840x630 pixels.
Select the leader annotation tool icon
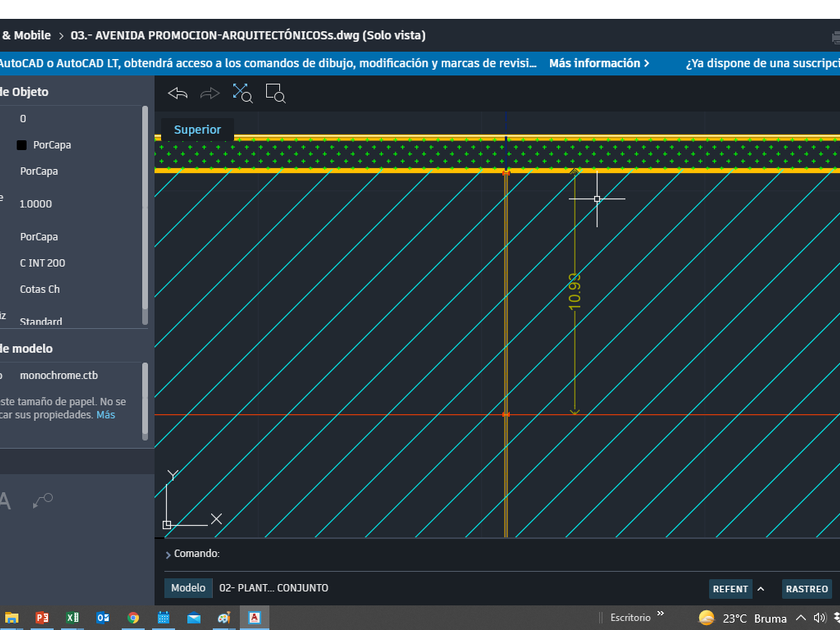click(42, 500)
